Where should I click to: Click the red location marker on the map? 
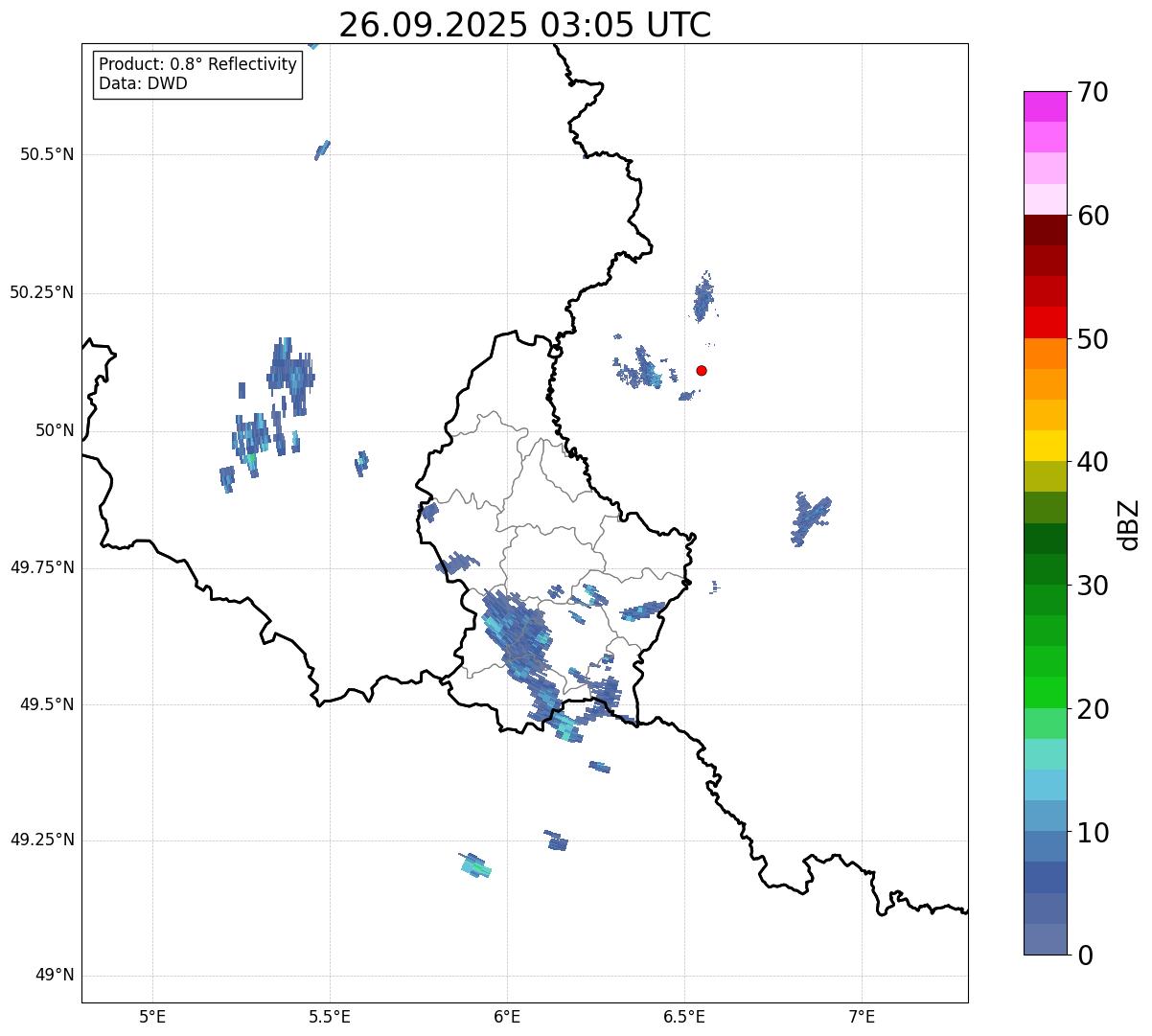click(702, 371)
